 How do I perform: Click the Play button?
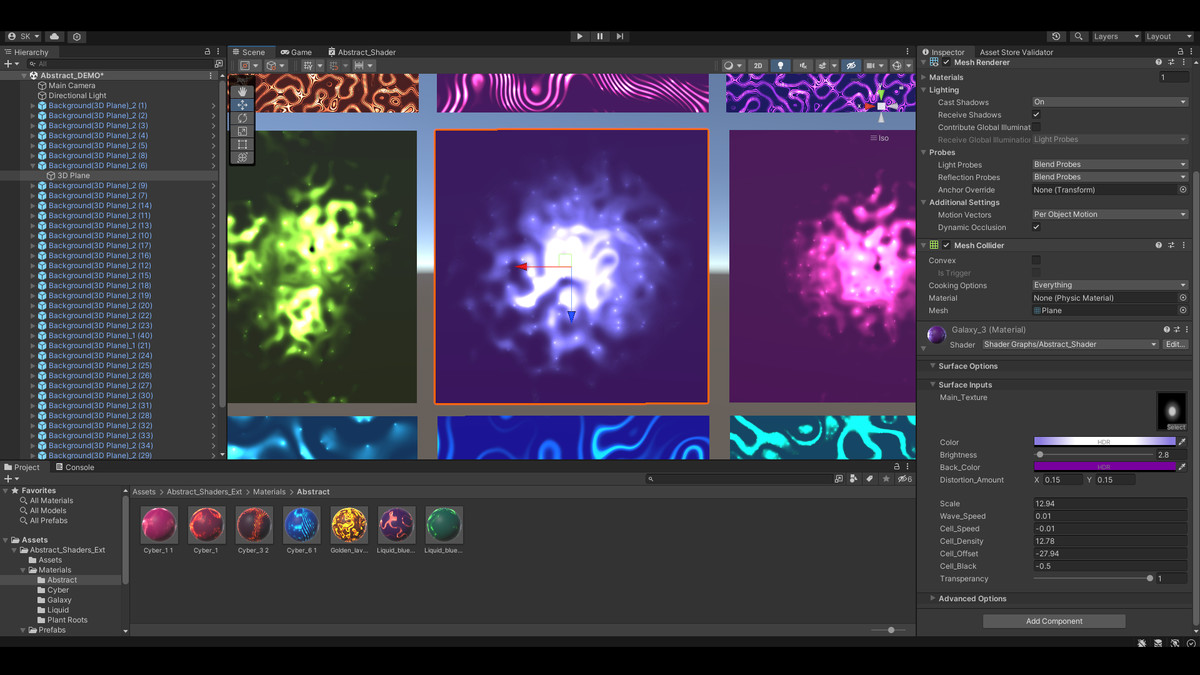click(579, 36)
